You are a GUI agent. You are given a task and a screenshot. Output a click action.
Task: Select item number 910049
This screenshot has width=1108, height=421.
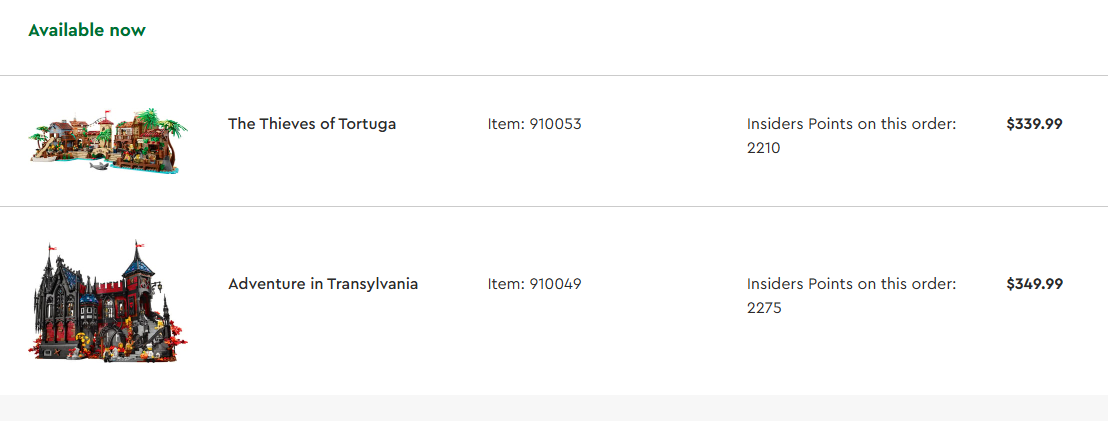click(534, 284)
